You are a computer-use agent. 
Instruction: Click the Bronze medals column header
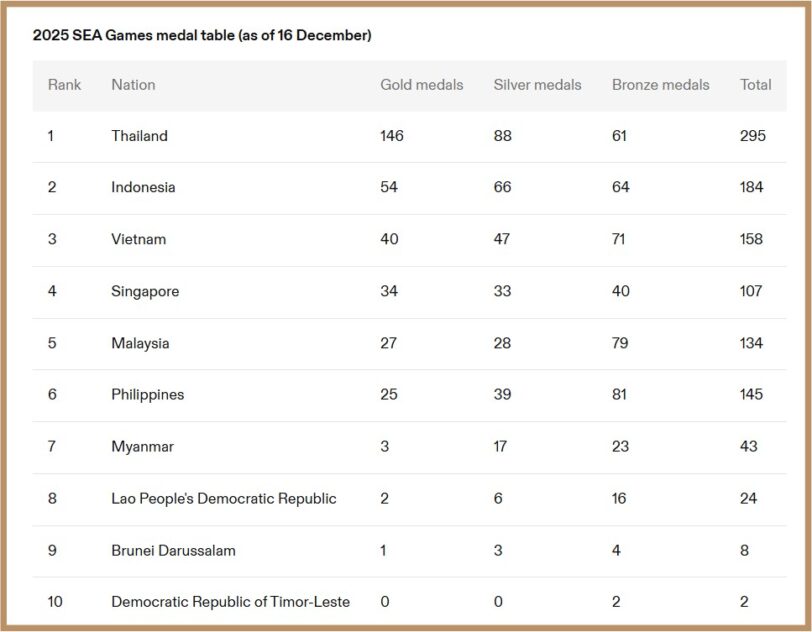pyautogui.click(x=660, y=85)
